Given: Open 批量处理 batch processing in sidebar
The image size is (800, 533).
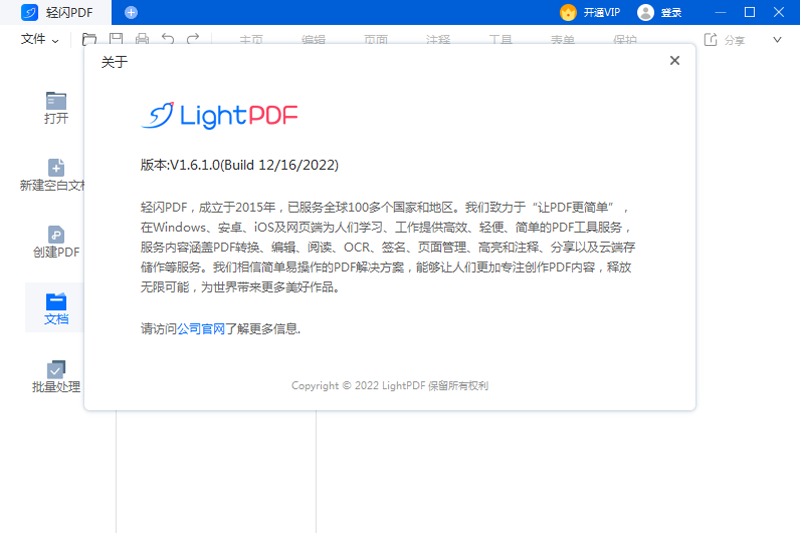Looking at the screenshot, I should [56, 377].
